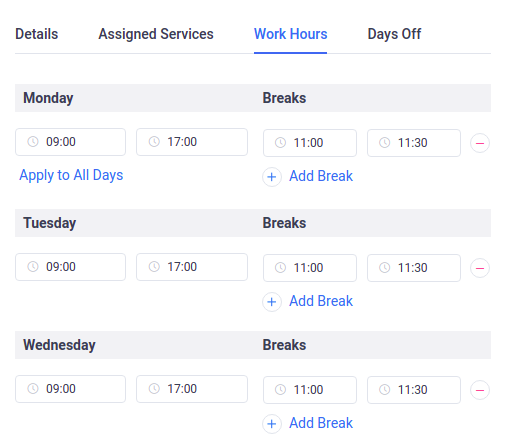
Task: Open the Days Off tab
Action: point(394,34)
